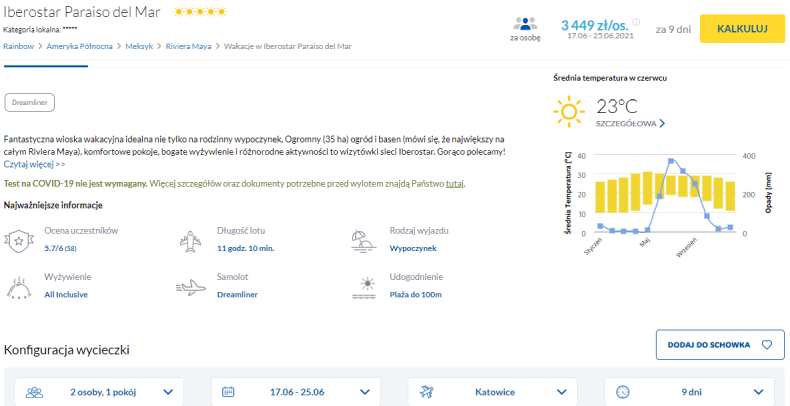Click the beach umbrella trip type icon
The width and height of the screenshot is (790, 406).
pyautogui.click(x=363, y=240)
